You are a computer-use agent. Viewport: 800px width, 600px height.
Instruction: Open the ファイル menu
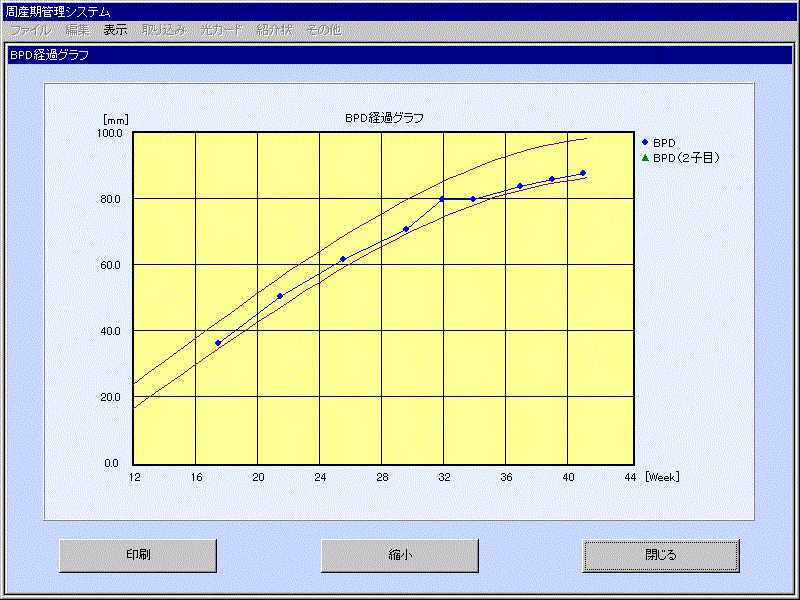30,30
